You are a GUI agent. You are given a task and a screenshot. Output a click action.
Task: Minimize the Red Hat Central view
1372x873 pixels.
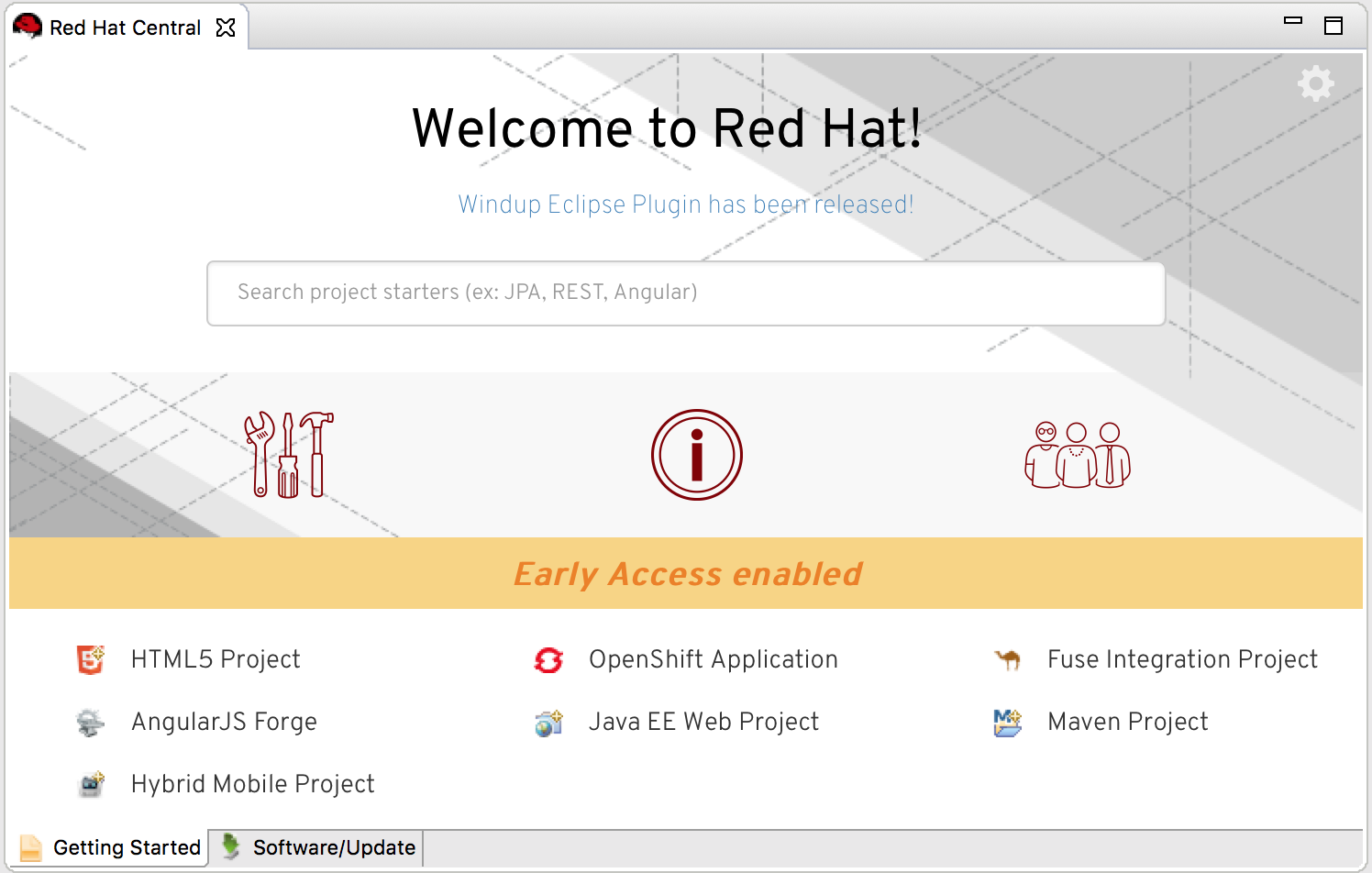[x=1293, y=20]
